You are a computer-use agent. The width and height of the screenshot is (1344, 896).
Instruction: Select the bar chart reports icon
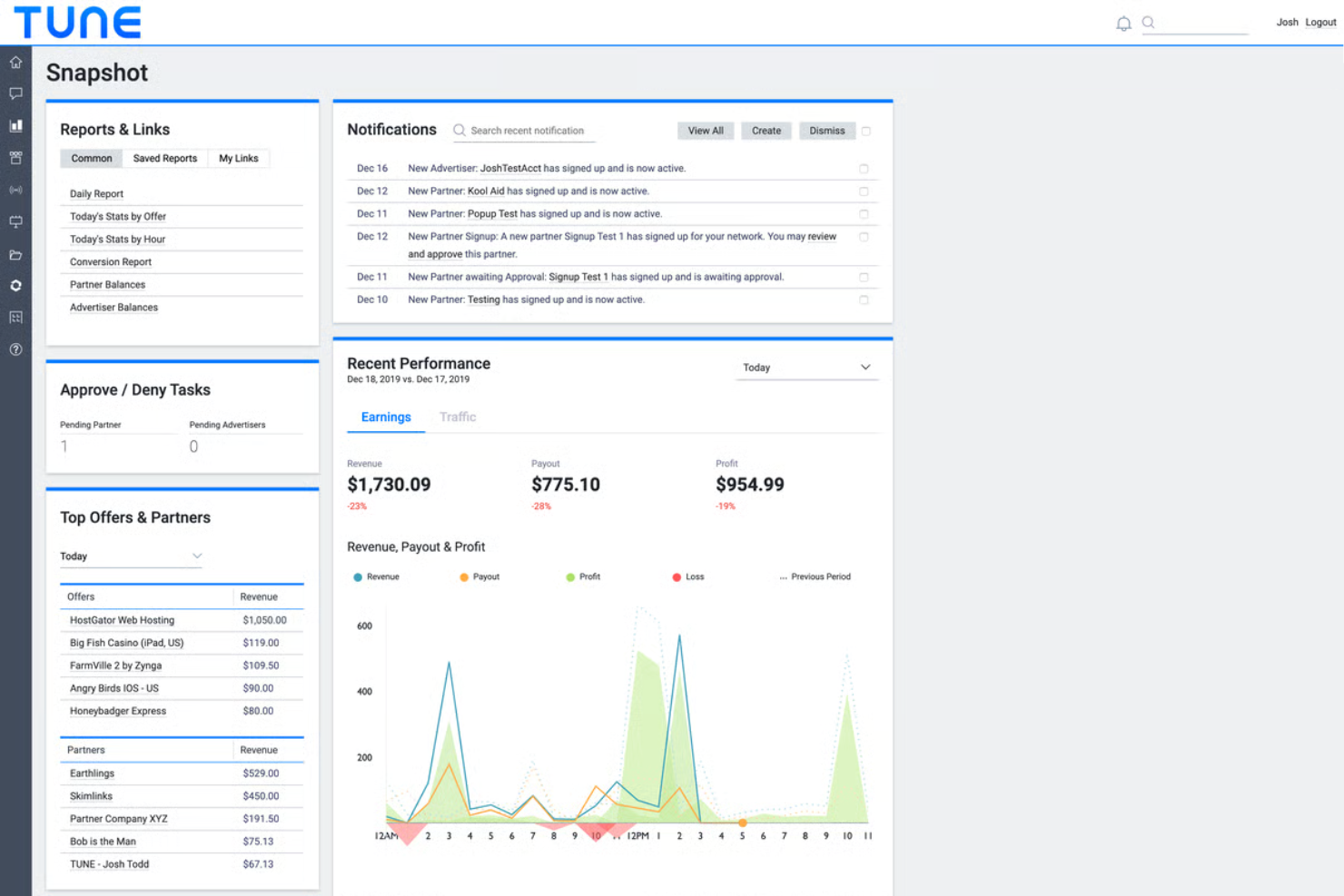(15, 125)
